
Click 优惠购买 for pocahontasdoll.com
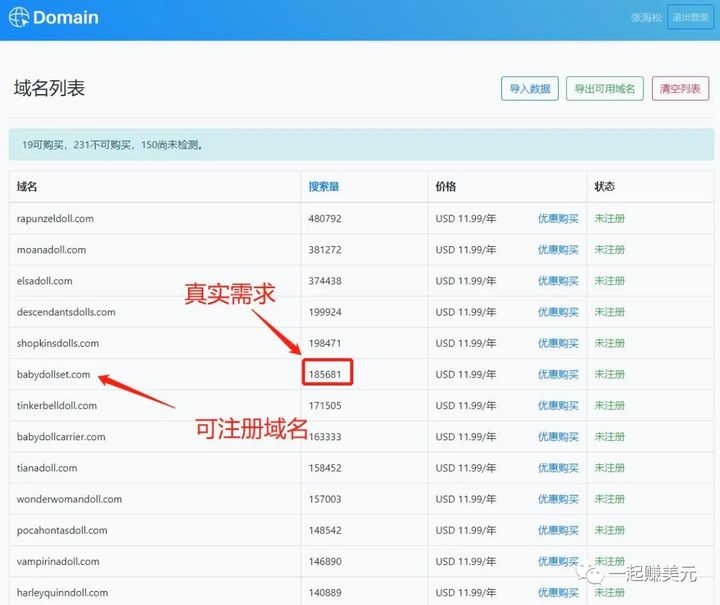click(558, 530)
